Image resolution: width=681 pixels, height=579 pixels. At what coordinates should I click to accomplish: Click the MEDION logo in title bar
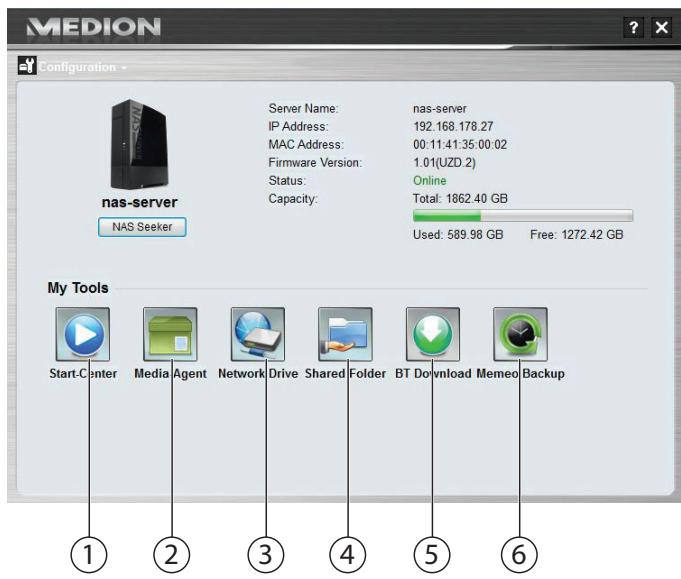[94, 27]
